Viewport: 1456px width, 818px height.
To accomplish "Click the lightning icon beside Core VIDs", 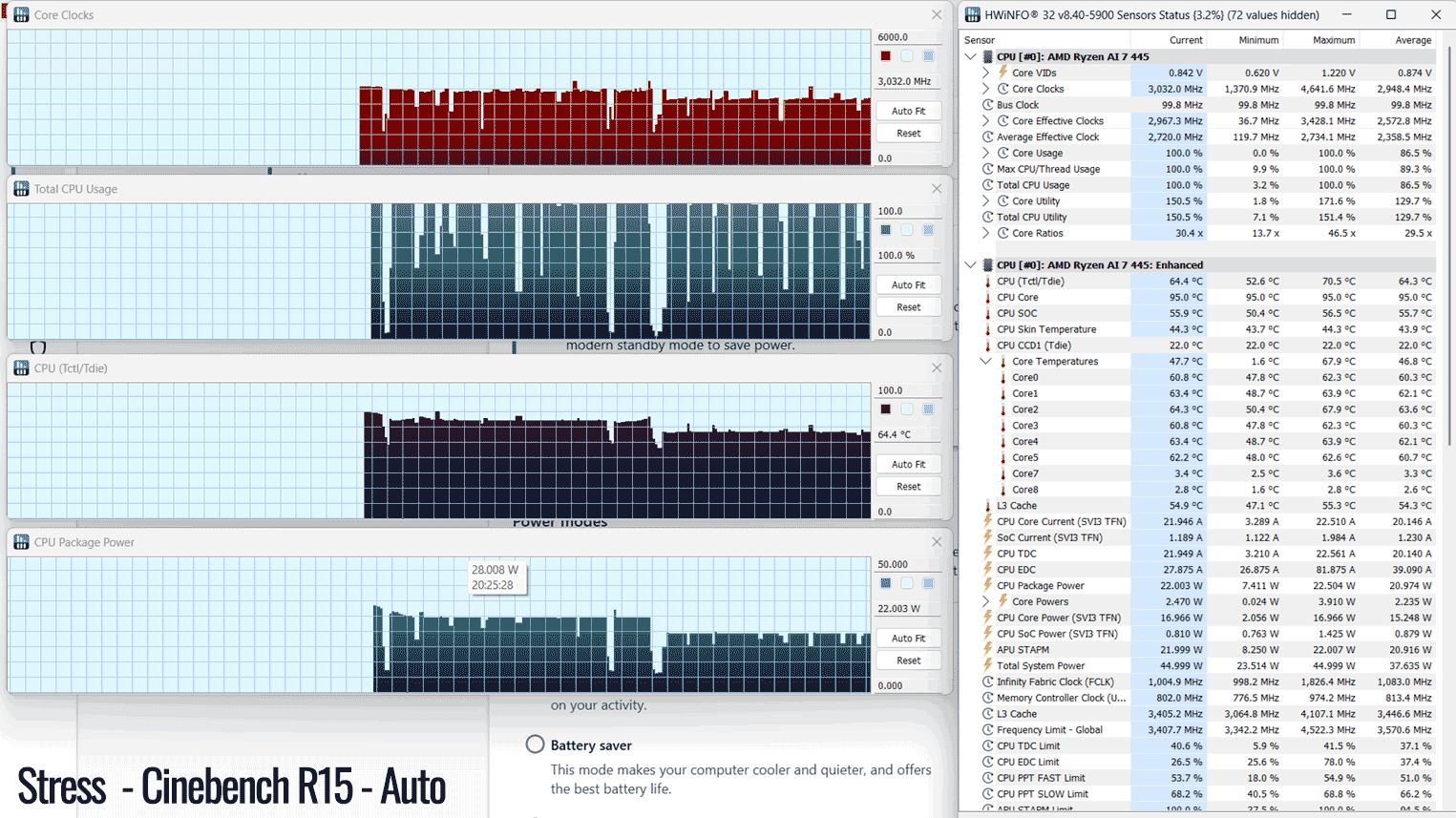I will (1003, 73).
